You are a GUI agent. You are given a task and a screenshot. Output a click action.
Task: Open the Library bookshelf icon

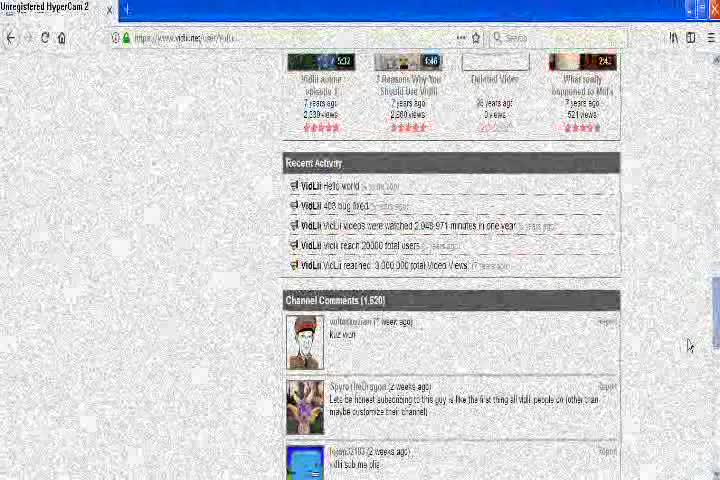coord(674,38)
